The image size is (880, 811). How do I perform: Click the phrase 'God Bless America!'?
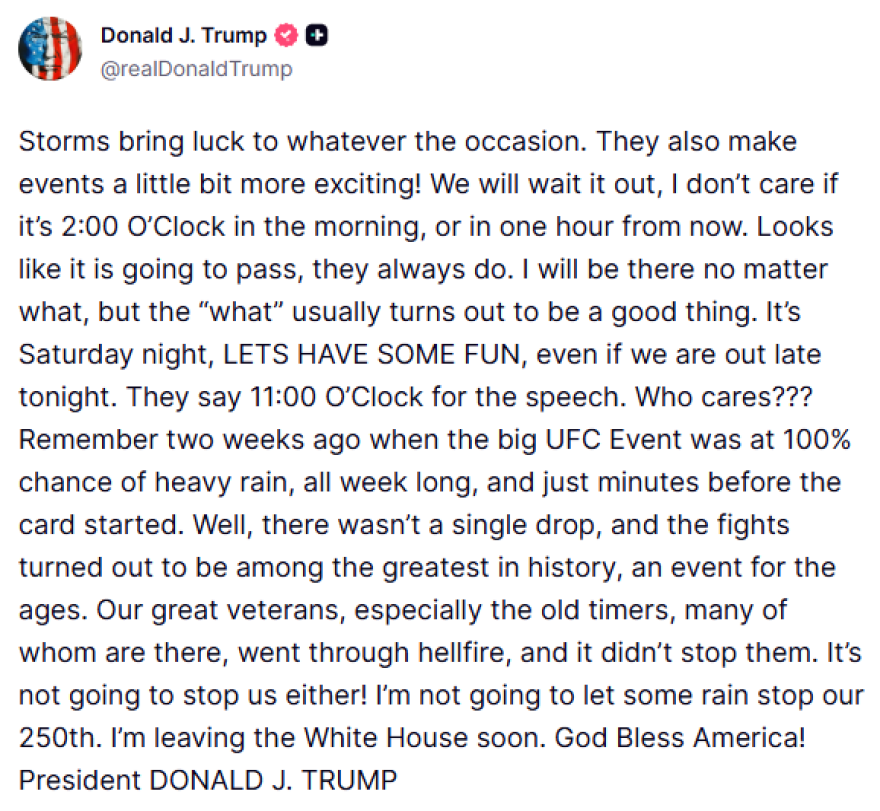(x=680, y=738)
